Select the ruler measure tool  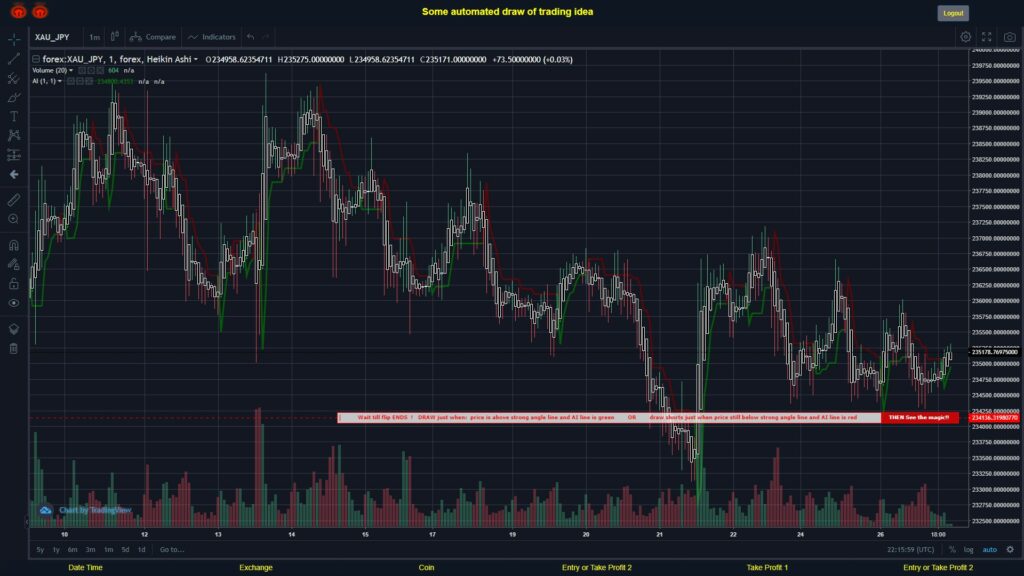(x=14, y=200)
